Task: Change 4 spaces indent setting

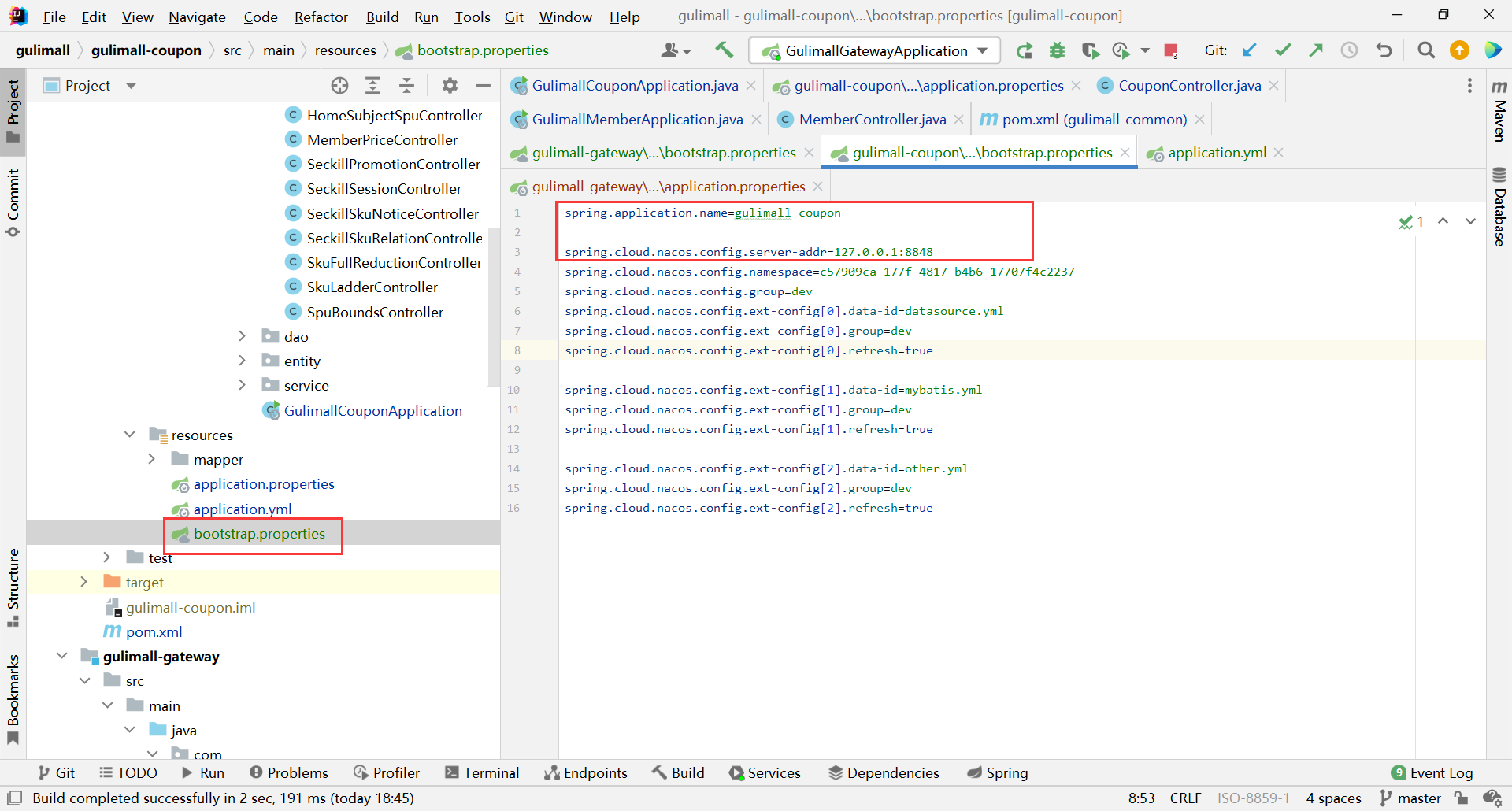Action: pos(1333,798)
